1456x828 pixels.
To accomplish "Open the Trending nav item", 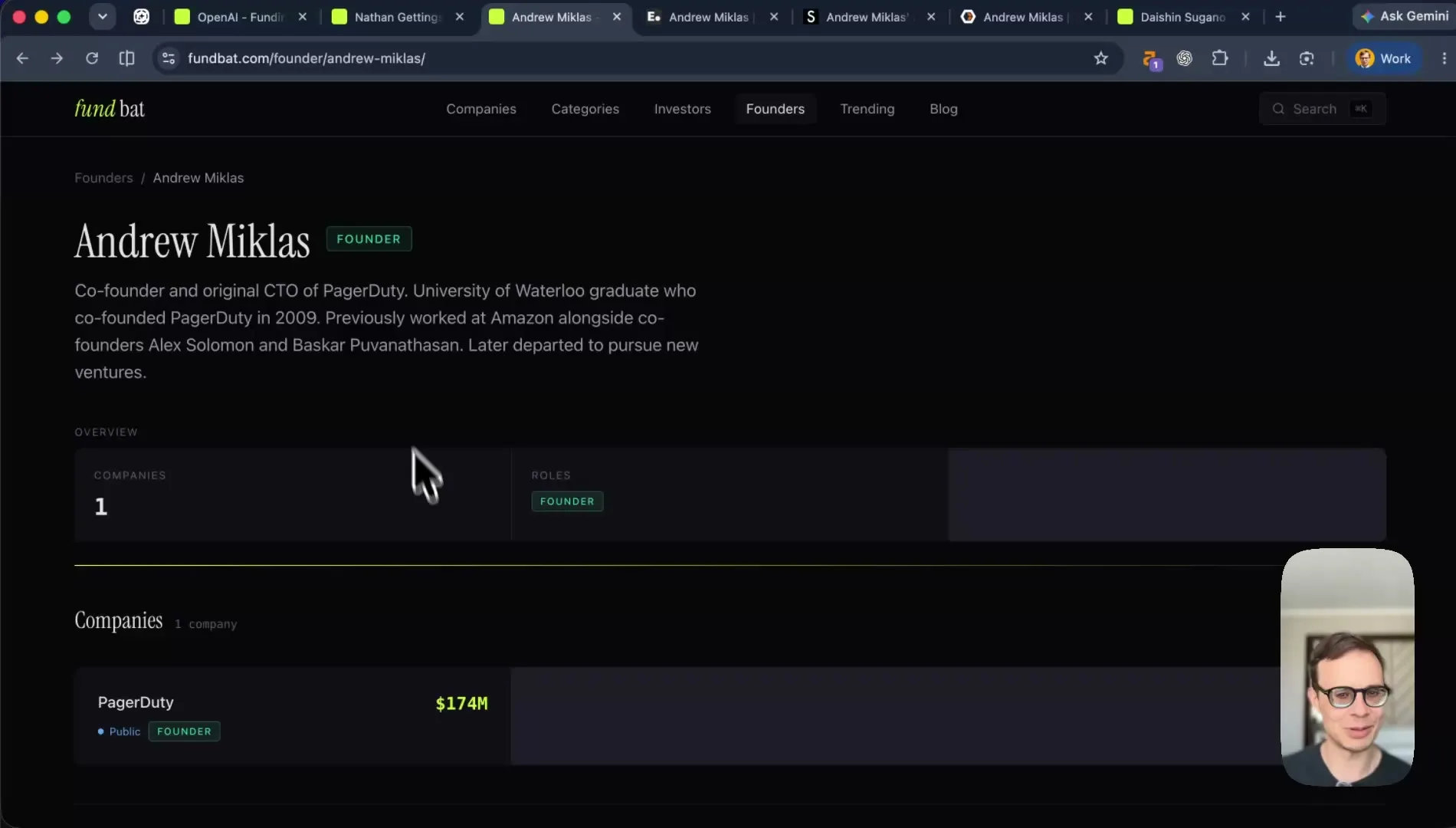I will click(x=867, y=109).
